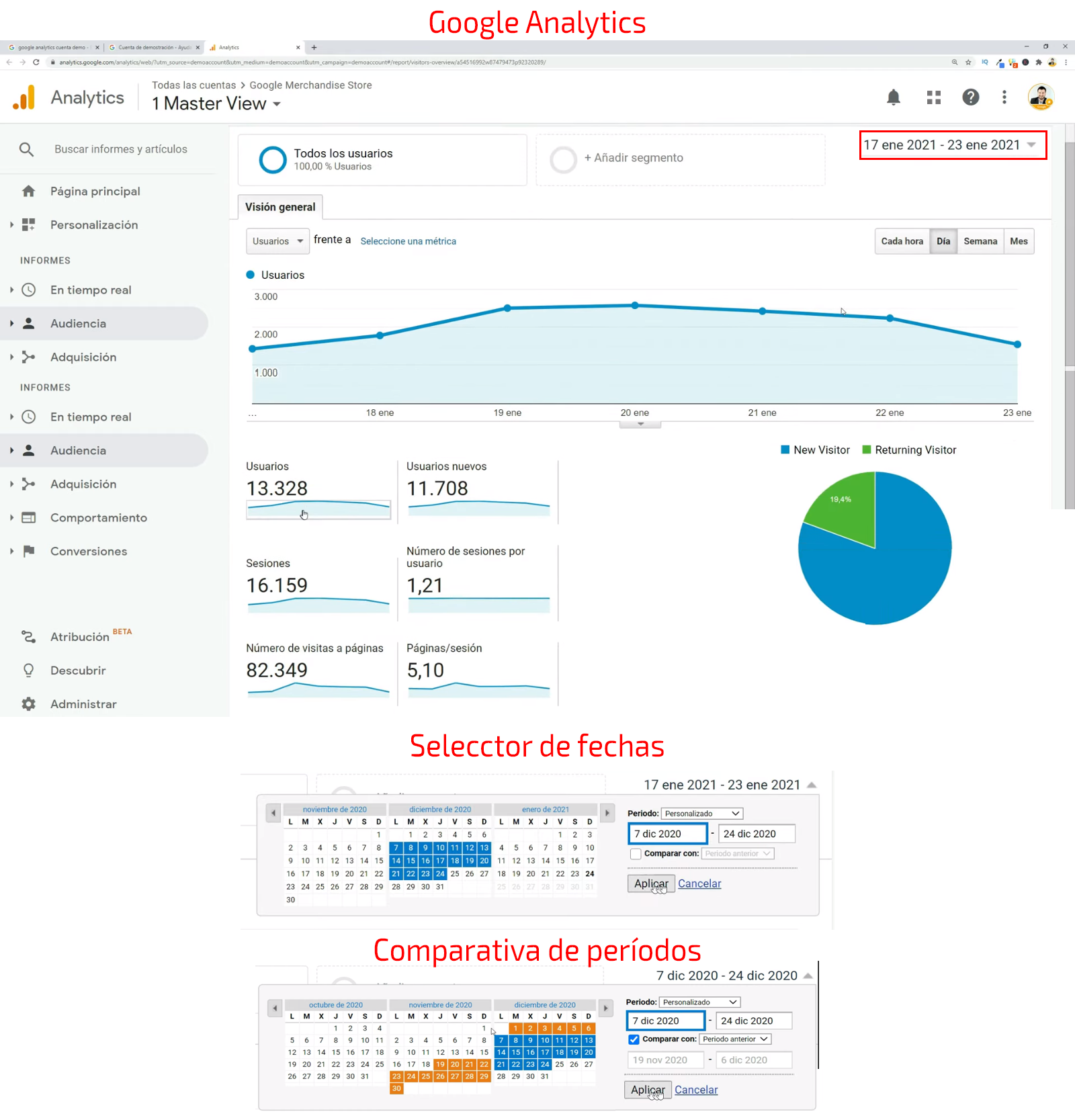The image size is (1075, 1120).
Task: Switch to the Cuenta de demostración browser tab
Action: (x=154, y=47)
